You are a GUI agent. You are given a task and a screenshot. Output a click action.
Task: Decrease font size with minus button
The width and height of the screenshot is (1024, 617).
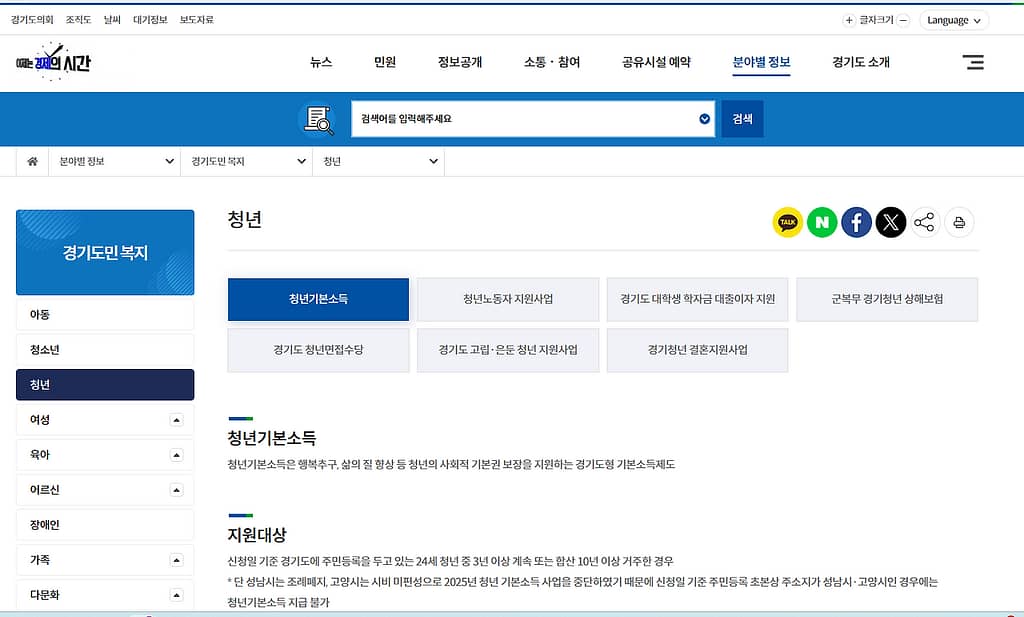903,20
